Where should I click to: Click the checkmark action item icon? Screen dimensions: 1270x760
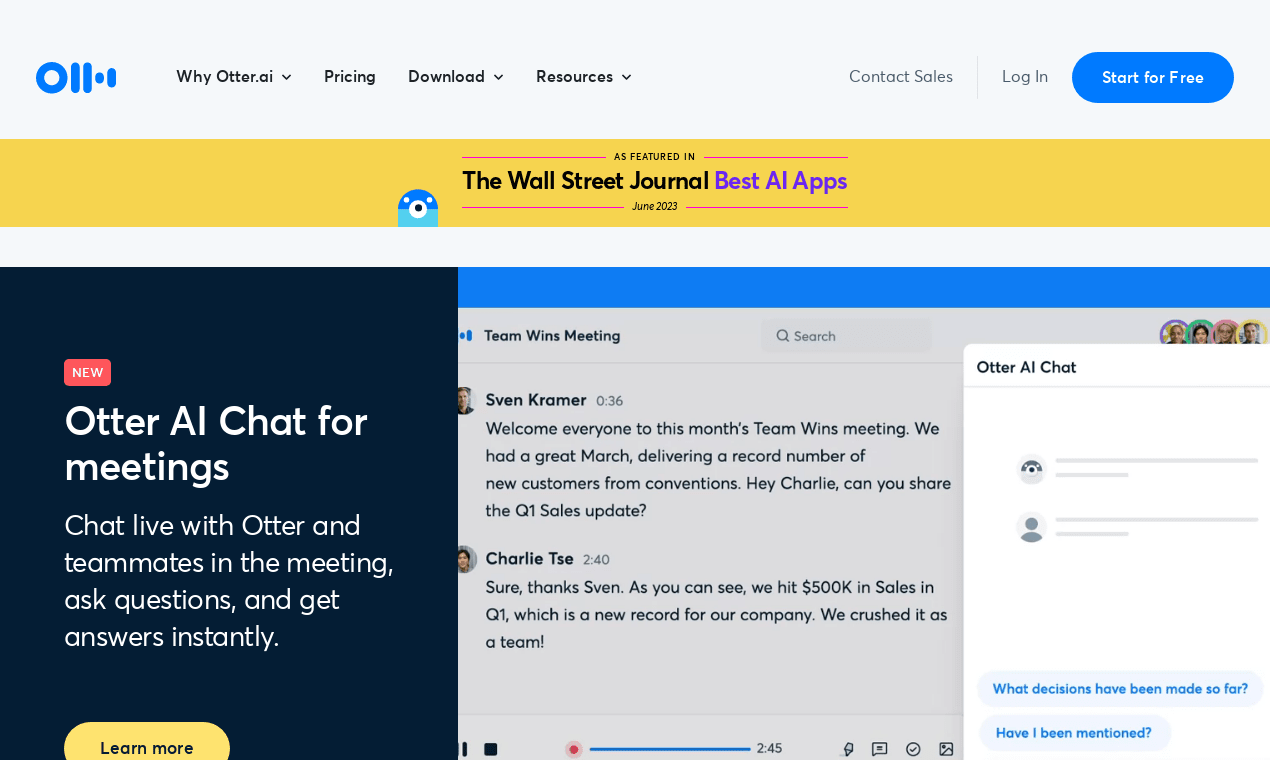click(x=913, y=749)
